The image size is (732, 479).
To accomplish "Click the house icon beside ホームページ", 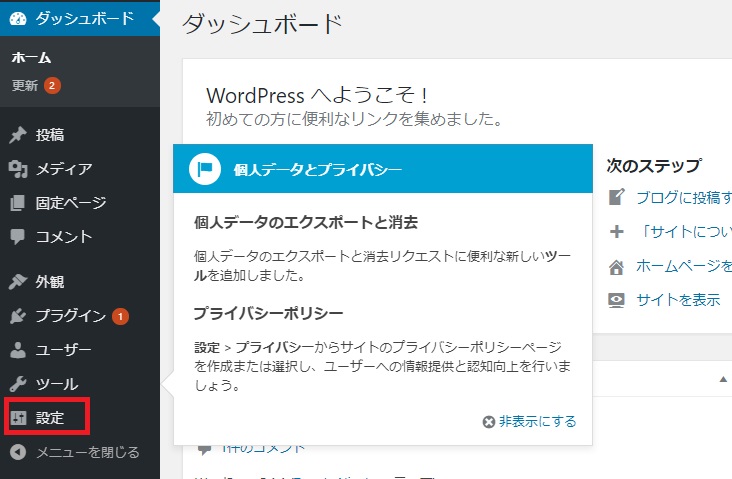I will [x=616, y=266].
